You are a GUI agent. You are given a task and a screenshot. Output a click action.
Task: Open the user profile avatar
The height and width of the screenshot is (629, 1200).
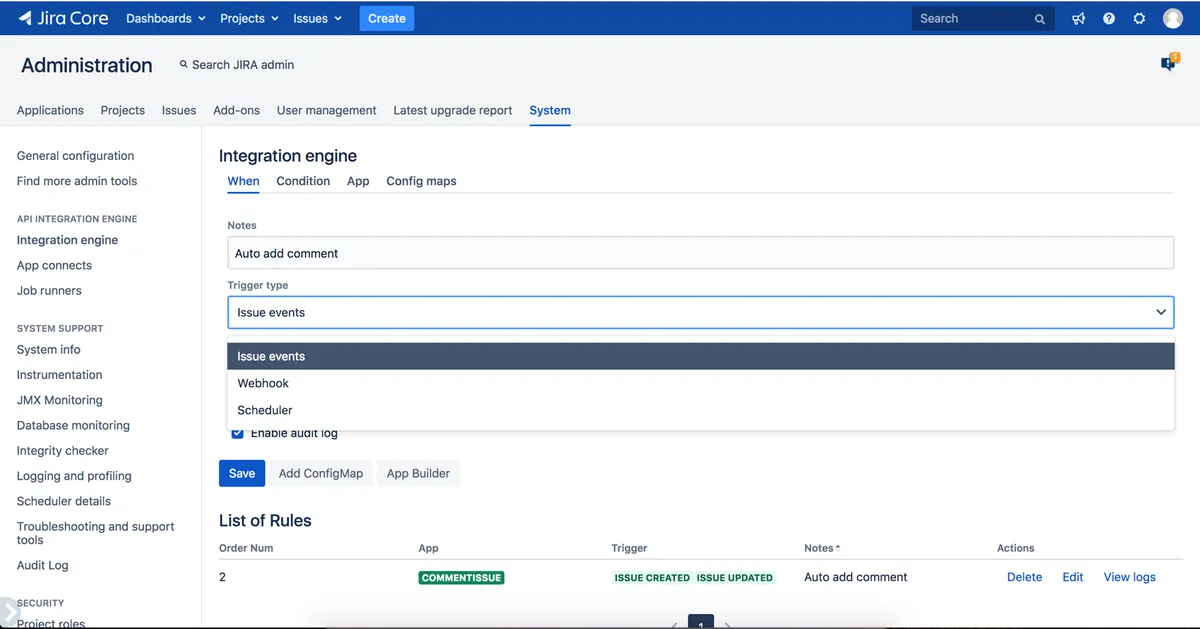pos(1173,18)
